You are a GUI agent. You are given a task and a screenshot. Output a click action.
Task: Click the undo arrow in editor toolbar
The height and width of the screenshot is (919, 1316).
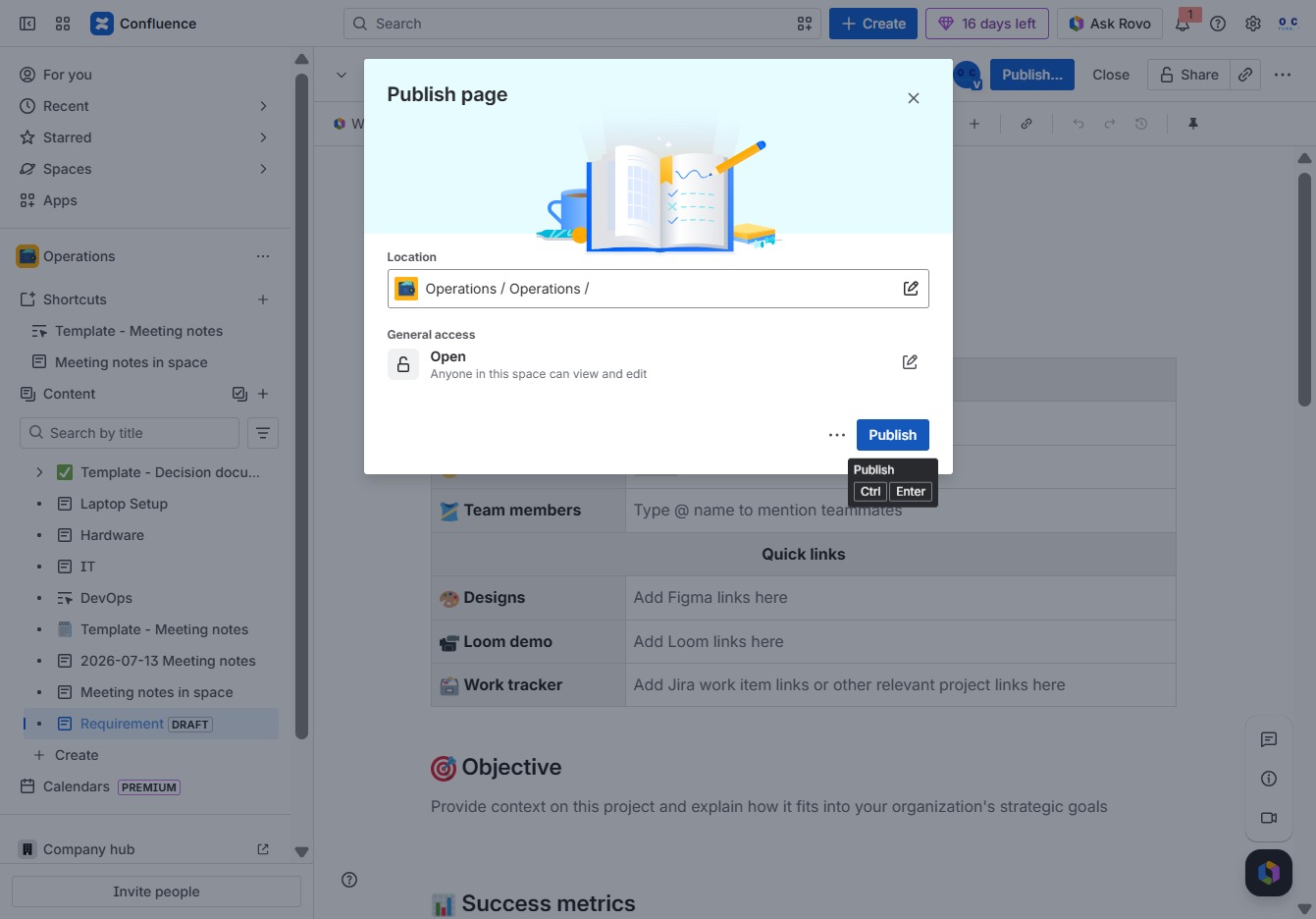[1079, 124]
